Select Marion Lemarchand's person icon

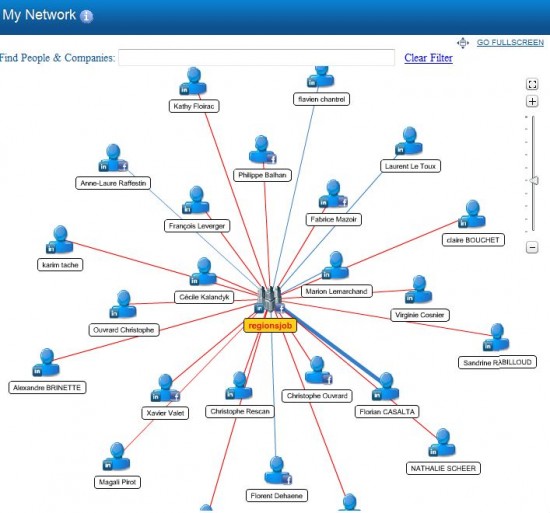pos(336,265)
